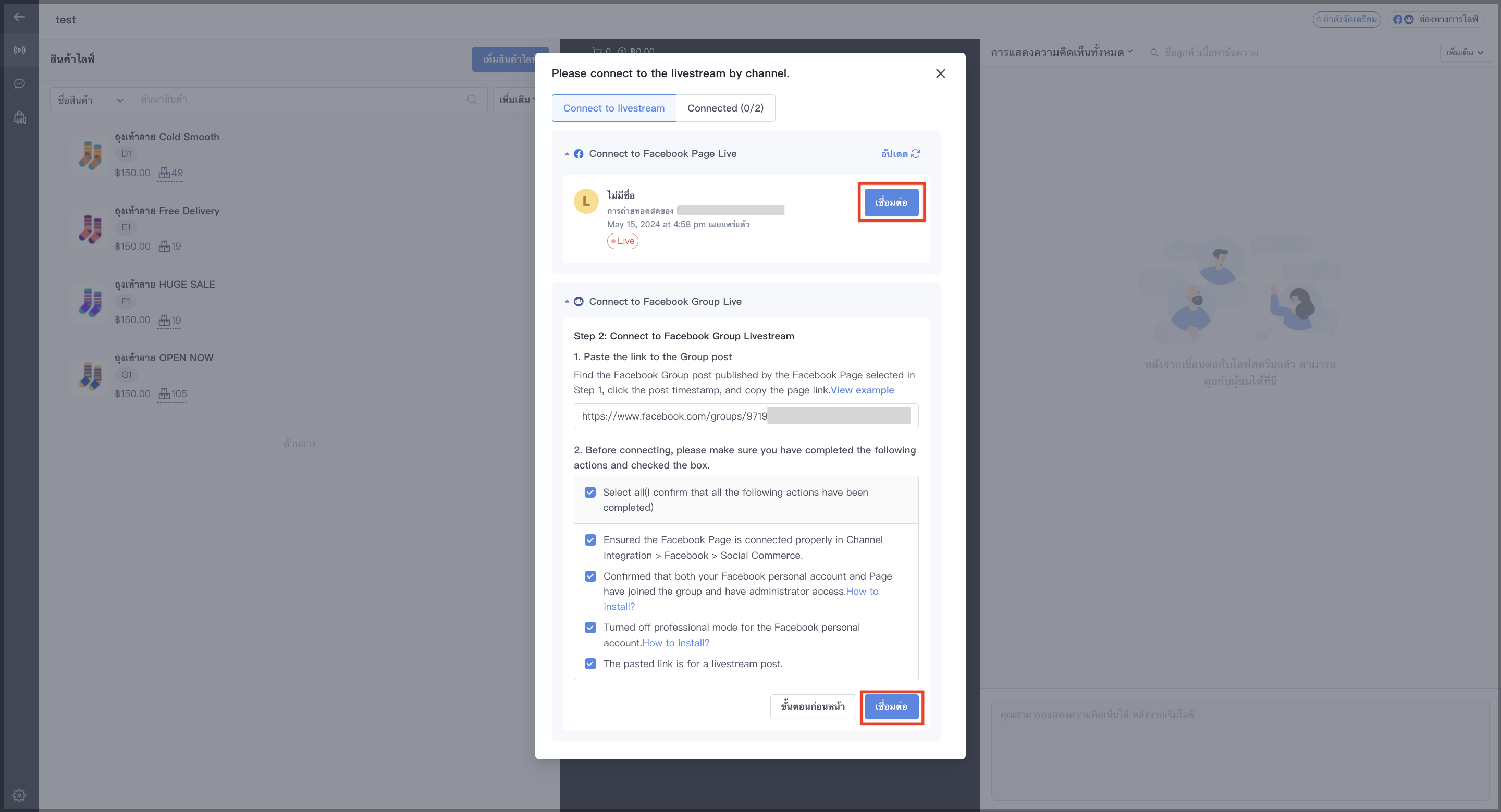Click the ไม่มีชื่อ livestream title
Screen dimensions: 1501x812
point(621,195)
